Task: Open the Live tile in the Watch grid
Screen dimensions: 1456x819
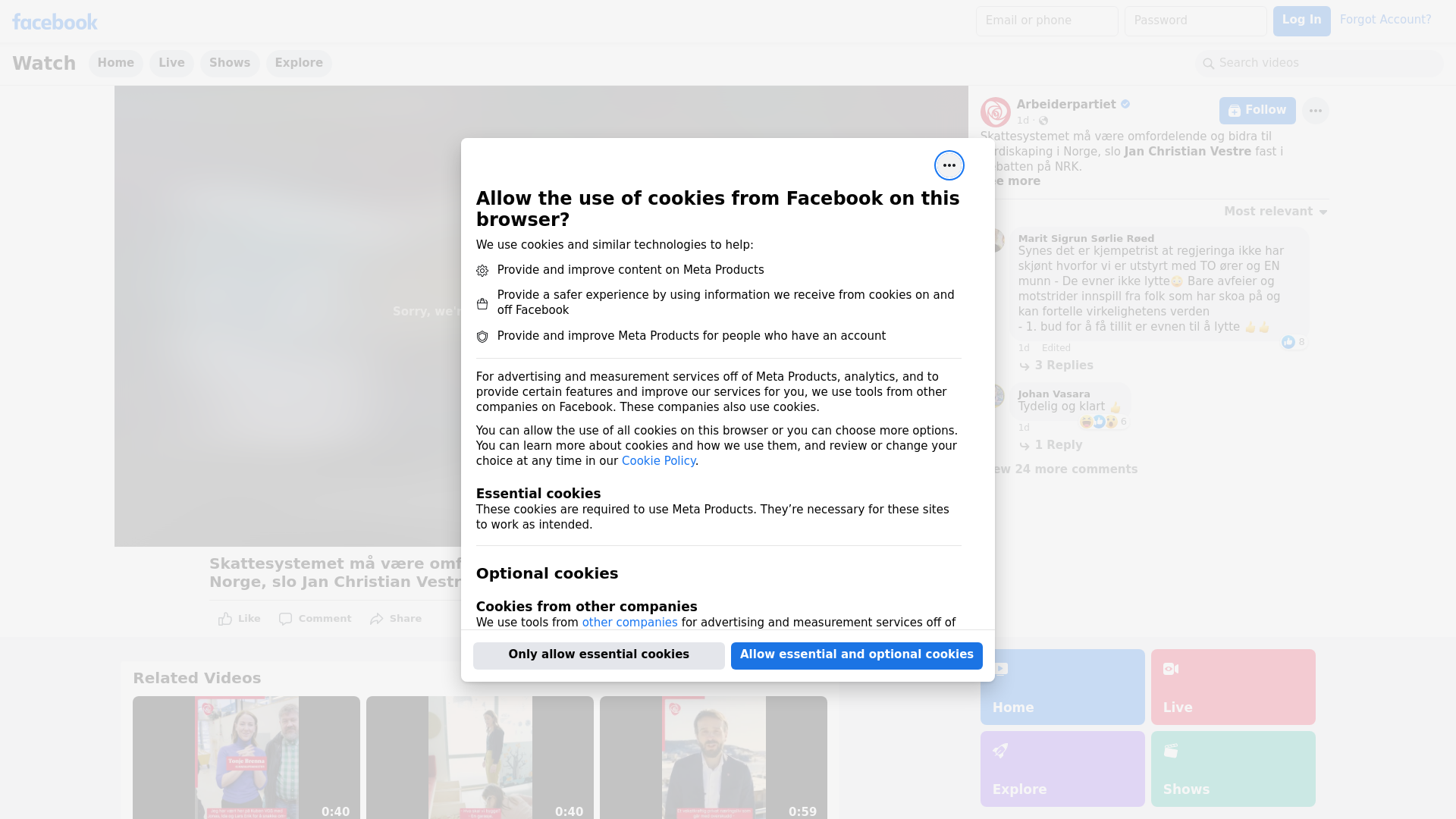Action: click(x=1233, y=687)
